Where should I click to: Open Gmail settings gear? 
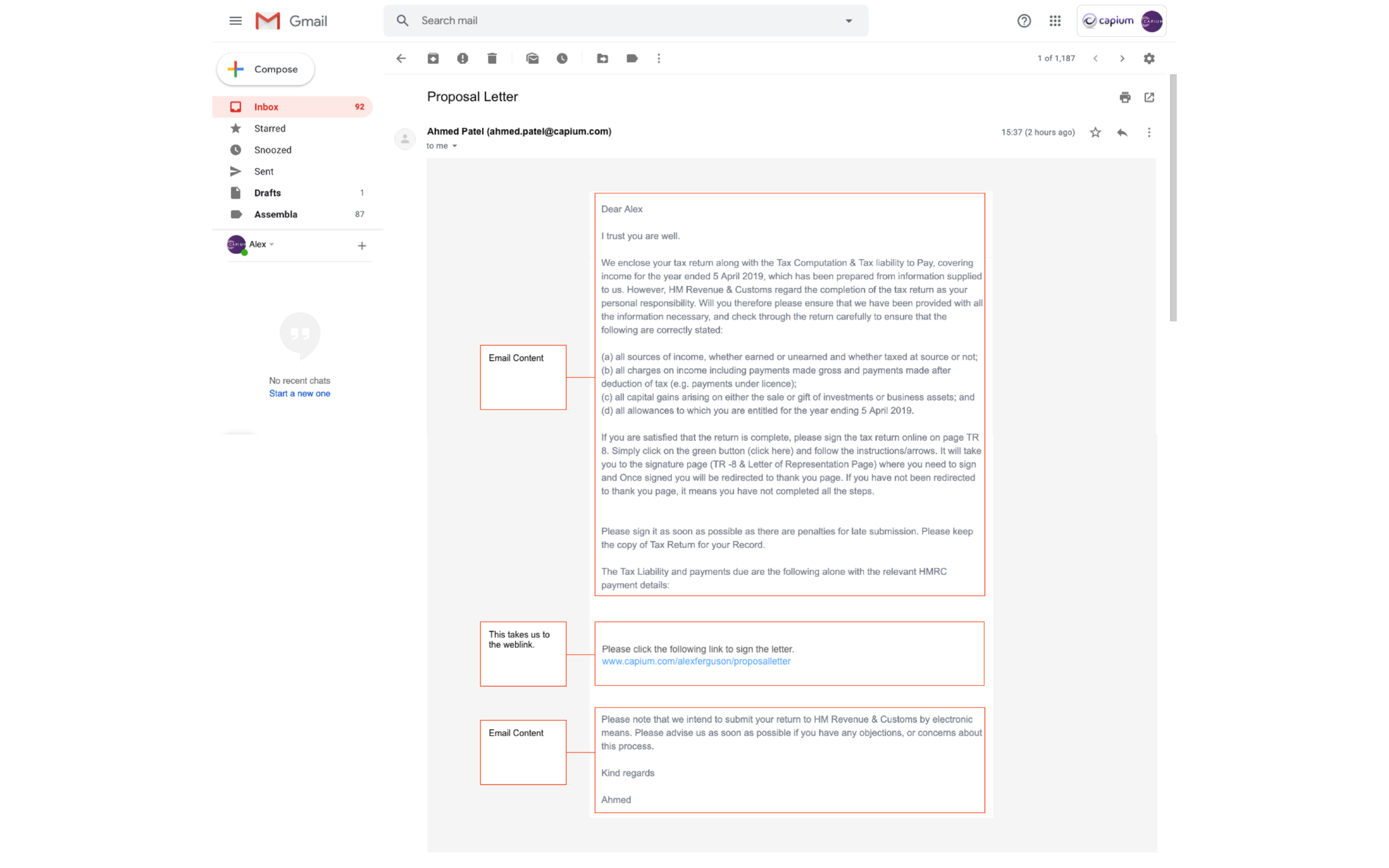(x=1148, y=58)
